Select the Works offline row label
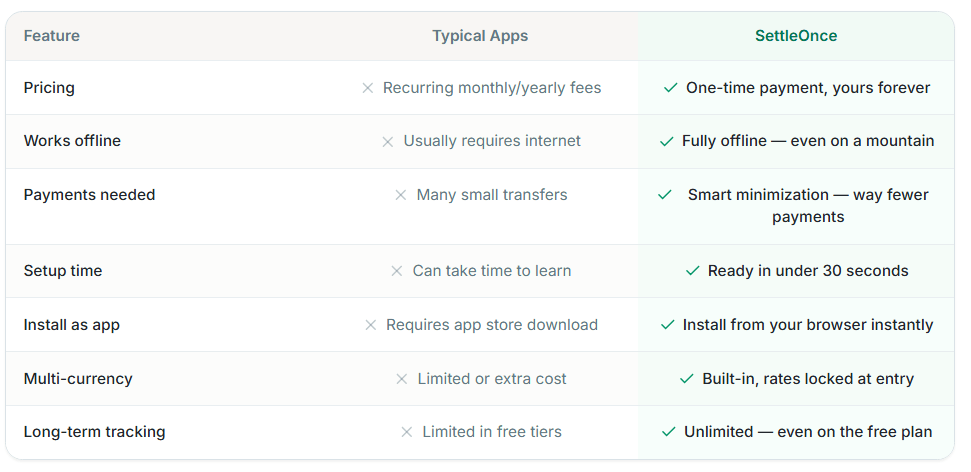This screenshot has width=971, height=472. (x=72, y=141)
